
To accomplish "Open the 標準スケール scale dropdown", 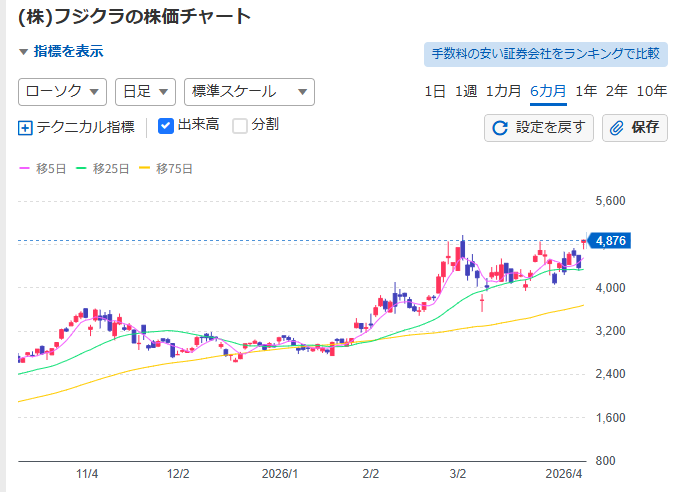I will (x=249, y=92).
